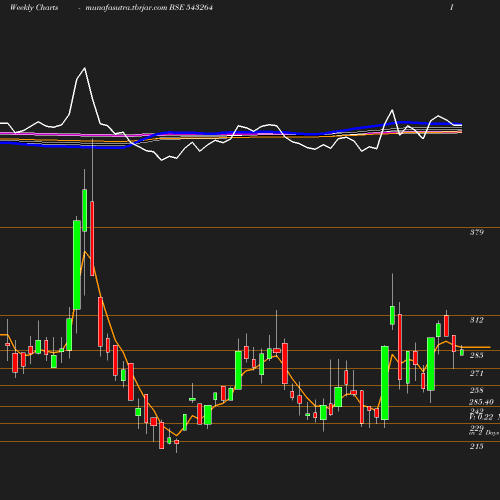Screen dimensions: 500x500
Task: Click the 258 price level label
Action: pos(477,390)
